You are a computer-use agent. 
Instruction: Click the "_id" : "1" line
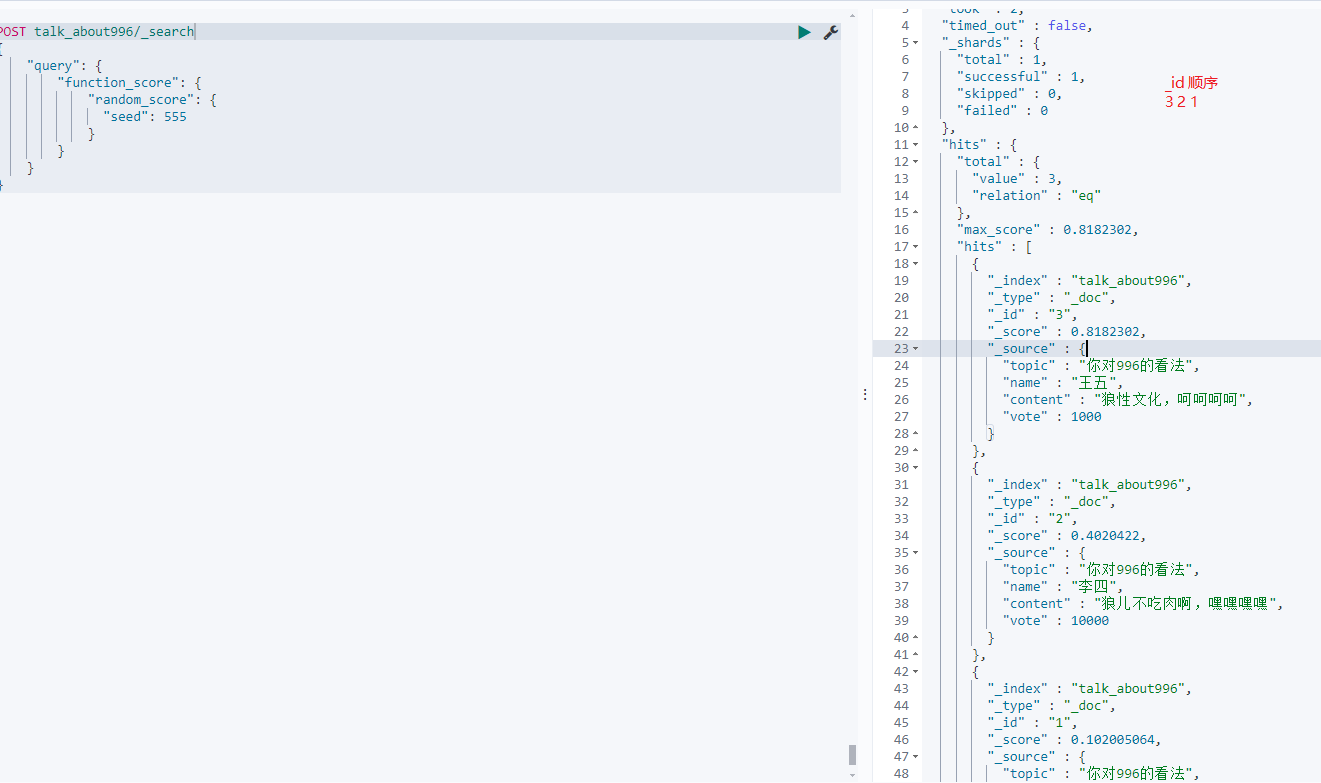pos(1032,723)
